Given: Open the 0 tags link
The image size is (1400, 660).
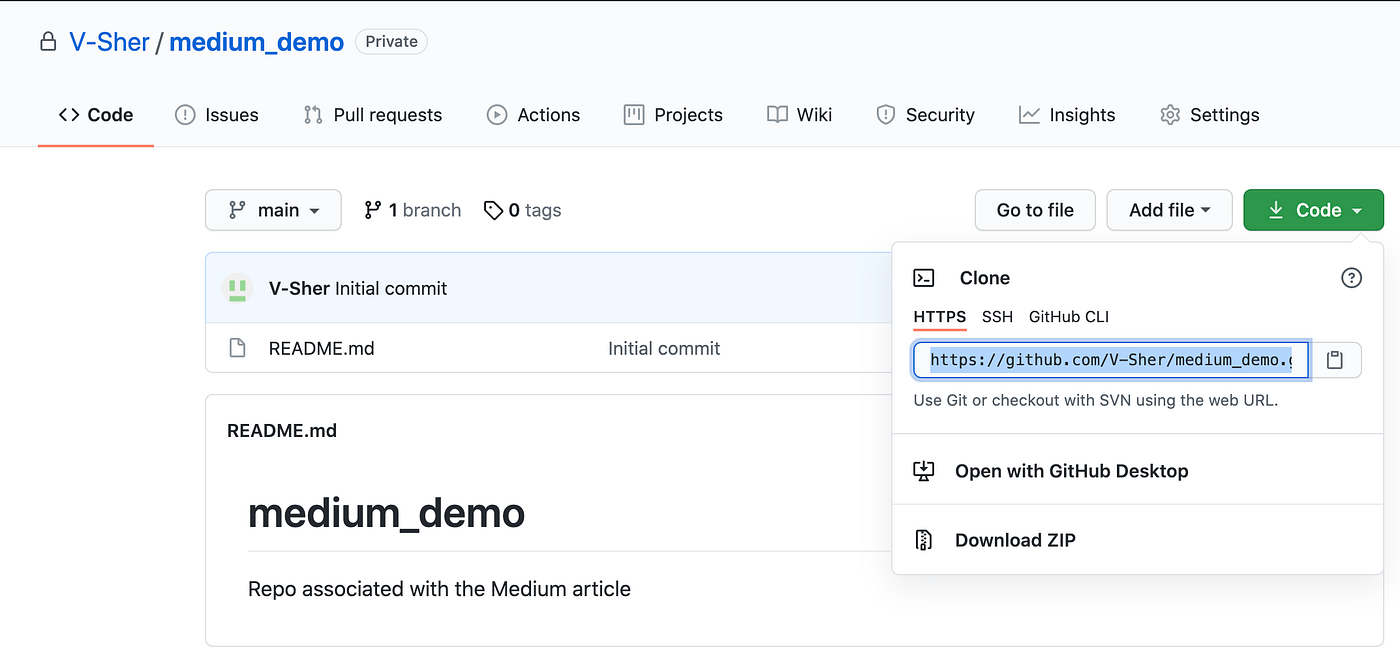Looking at the screenshot, I should 522,210.
